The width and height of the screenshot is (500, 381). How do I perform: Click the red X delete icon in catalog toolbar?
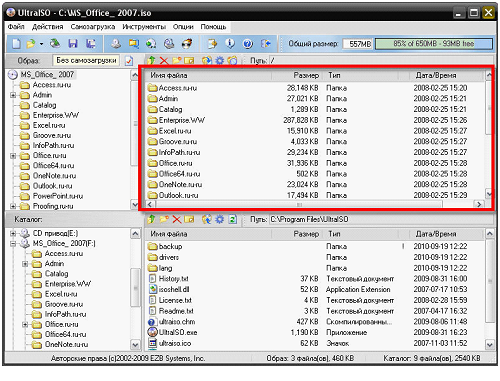177,219
